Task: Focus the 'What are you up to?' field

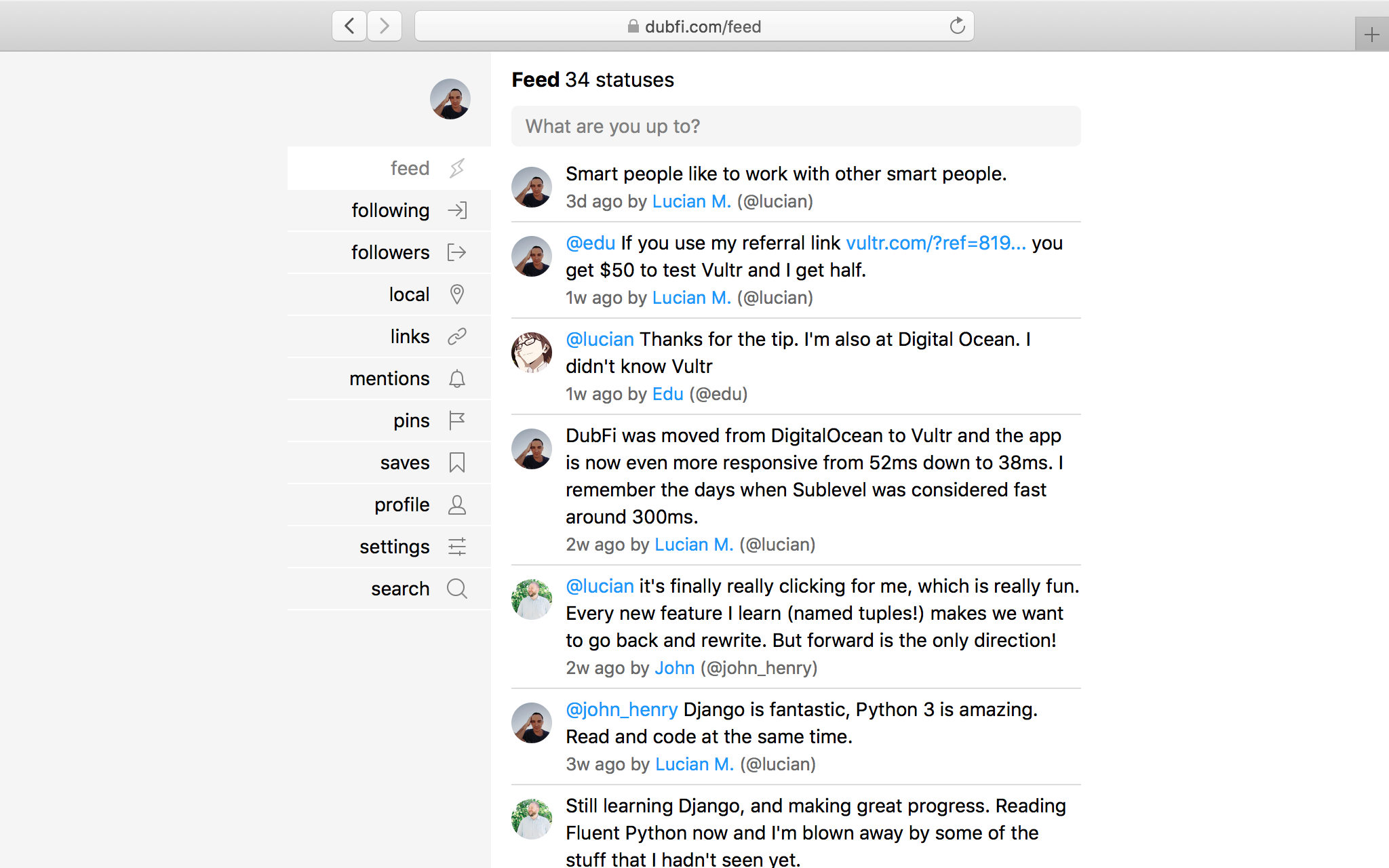Action: point(796,126)
